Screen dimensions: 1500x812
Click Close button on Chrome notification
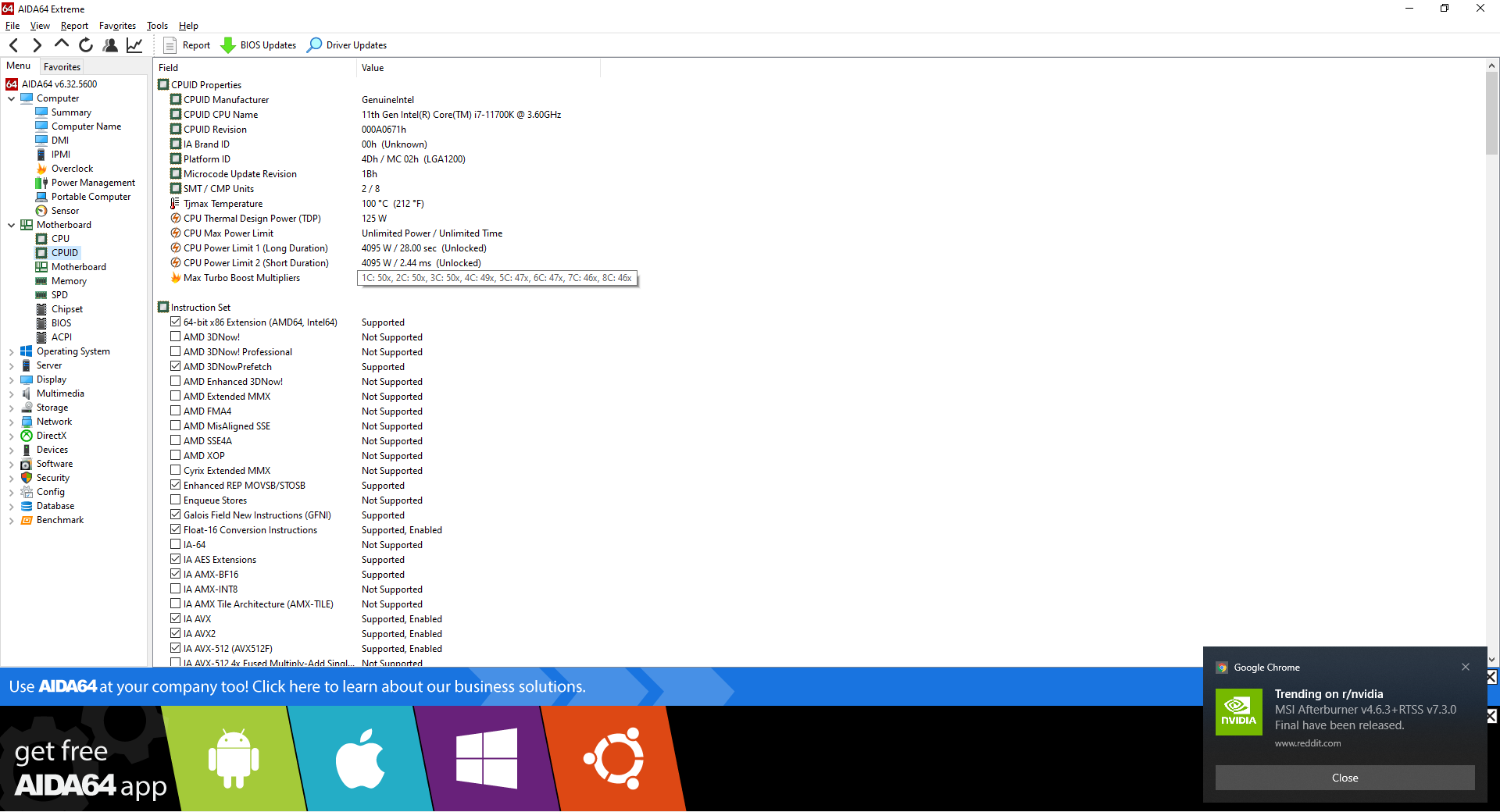click(1345, 778)
